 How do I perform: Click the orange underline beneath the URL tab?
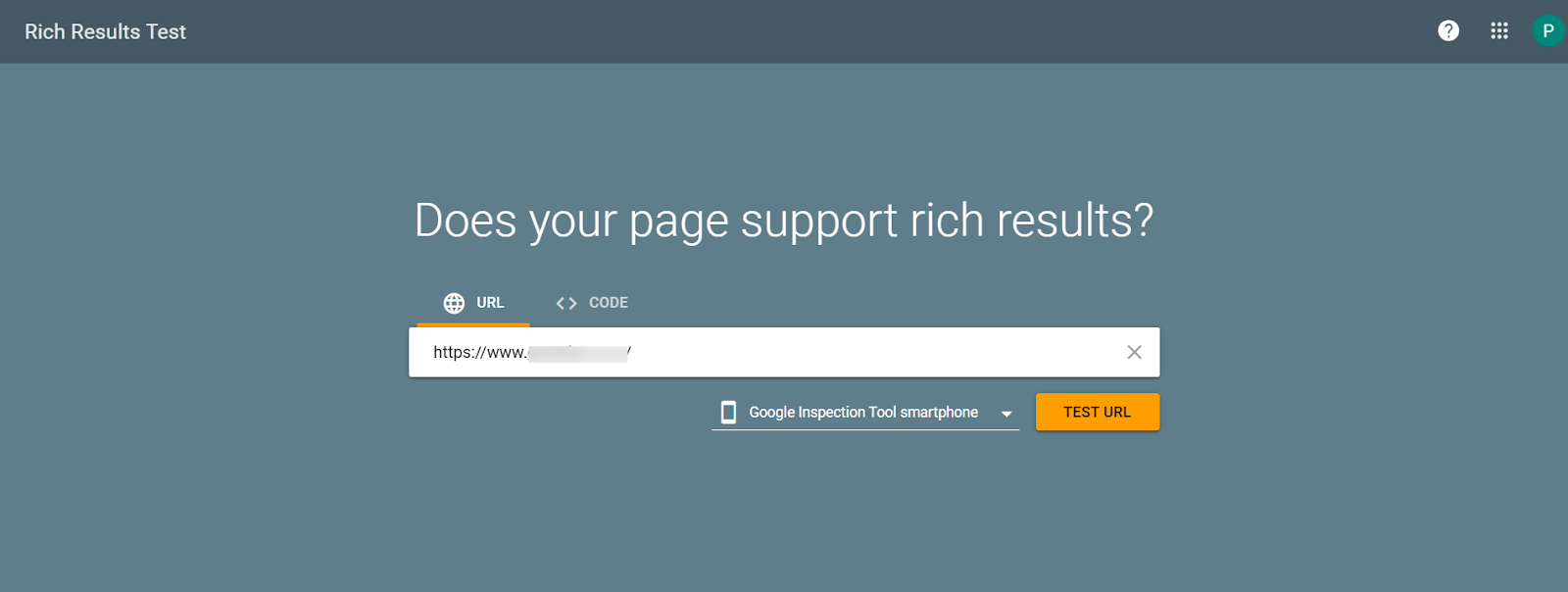(473, 324)
